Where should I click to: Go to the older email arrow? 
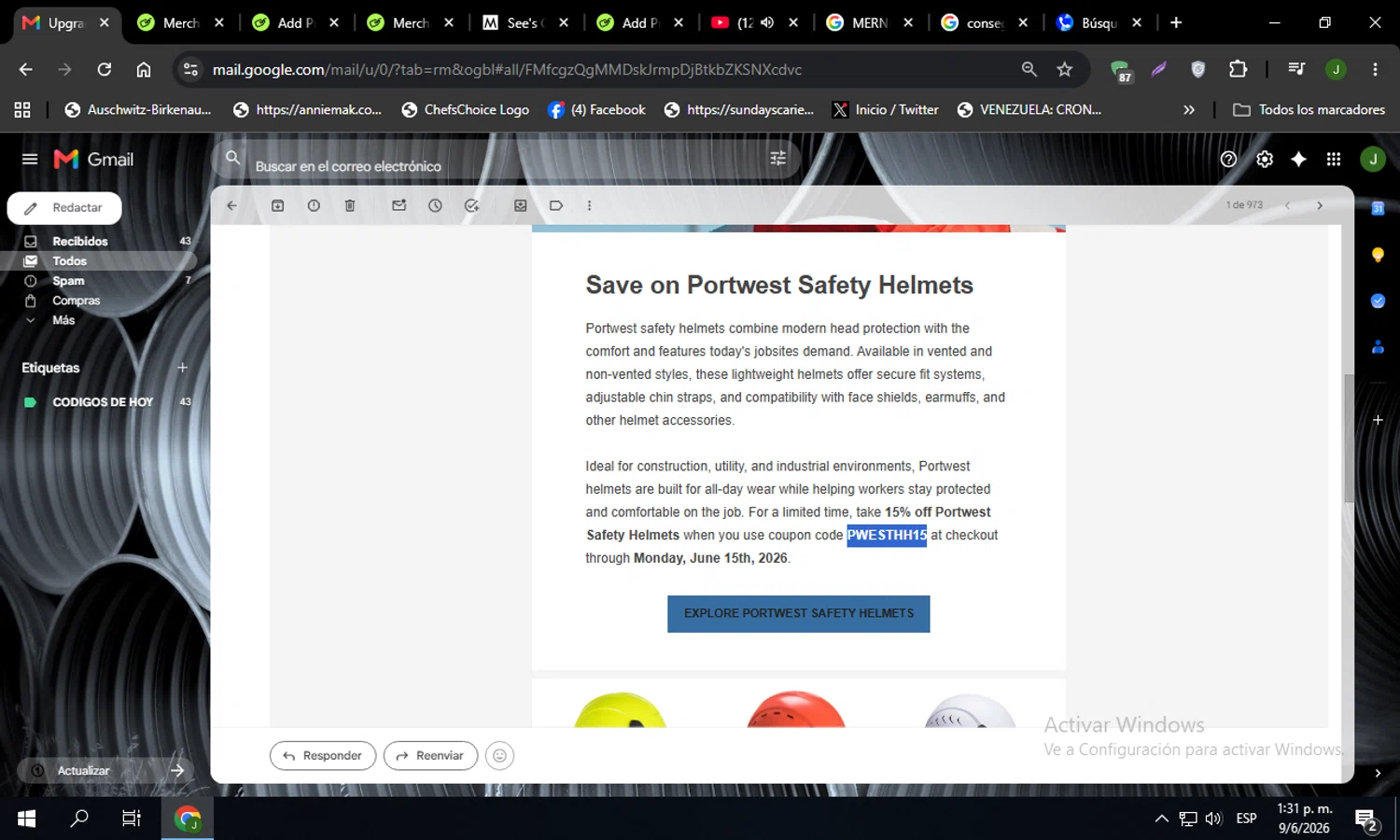1320,205
